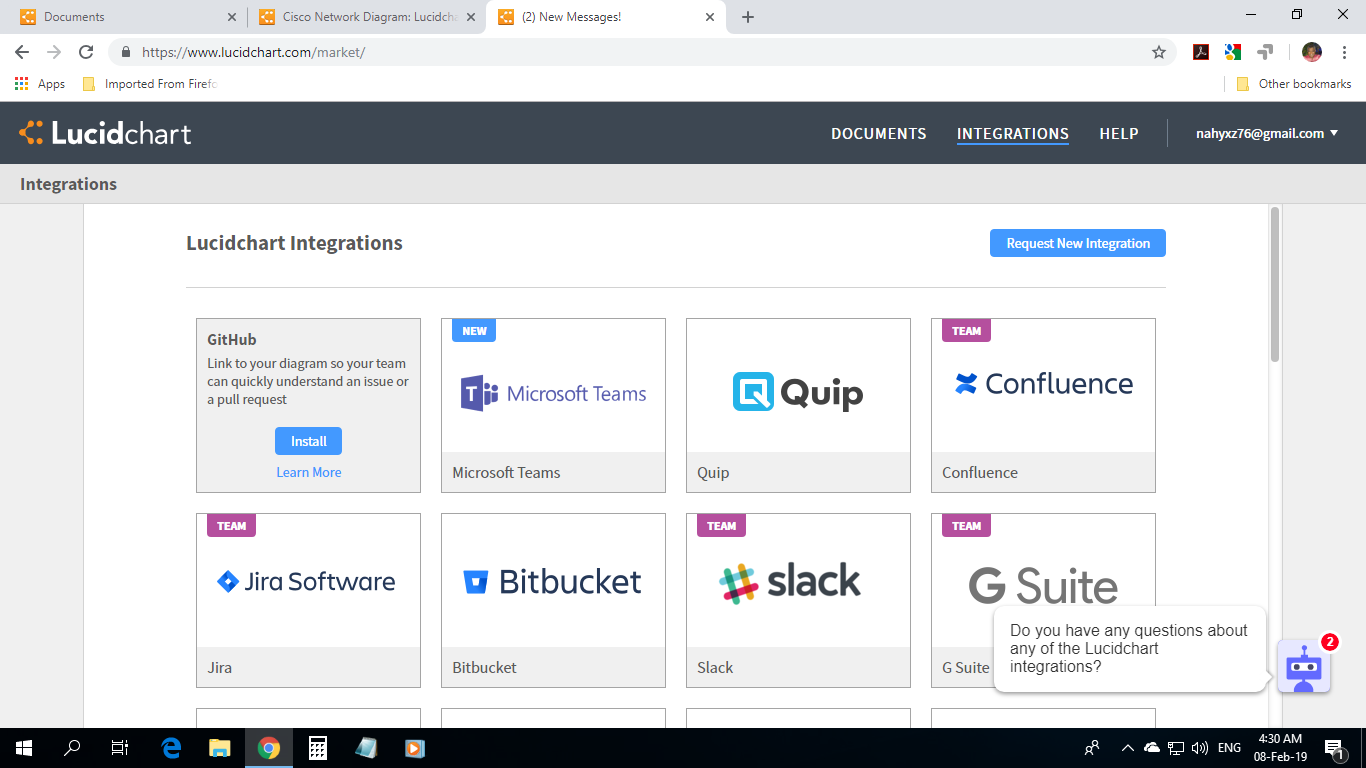Image resolution: width=1366 pixels, height=768 pixels.
Task: Open Calculator from the taskbar
Action: pos(318,748)
